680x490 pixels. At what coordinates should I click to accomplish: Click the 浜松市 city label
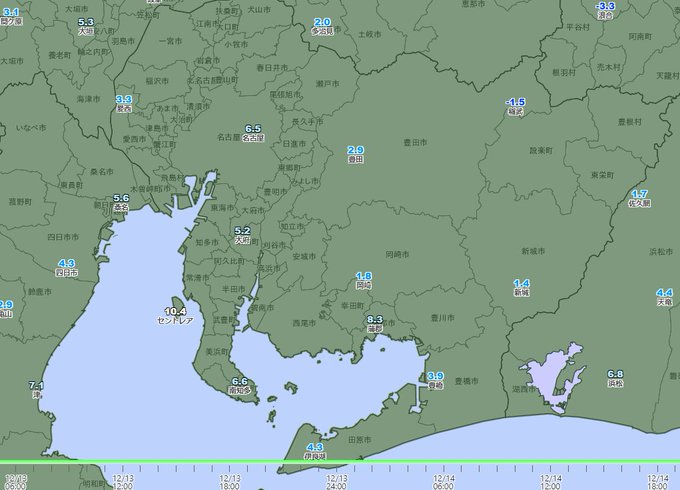pos(661,252)
